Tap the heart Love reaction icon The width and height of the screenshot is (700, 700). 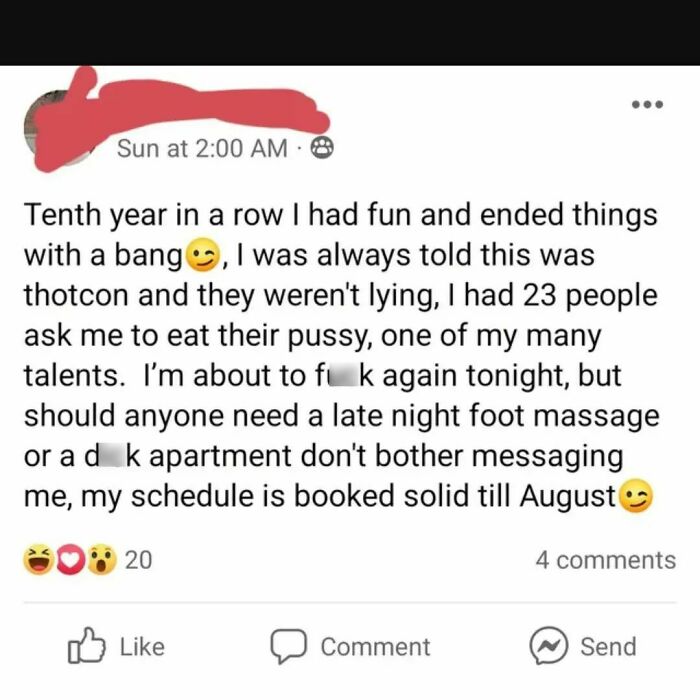[70, 559]
